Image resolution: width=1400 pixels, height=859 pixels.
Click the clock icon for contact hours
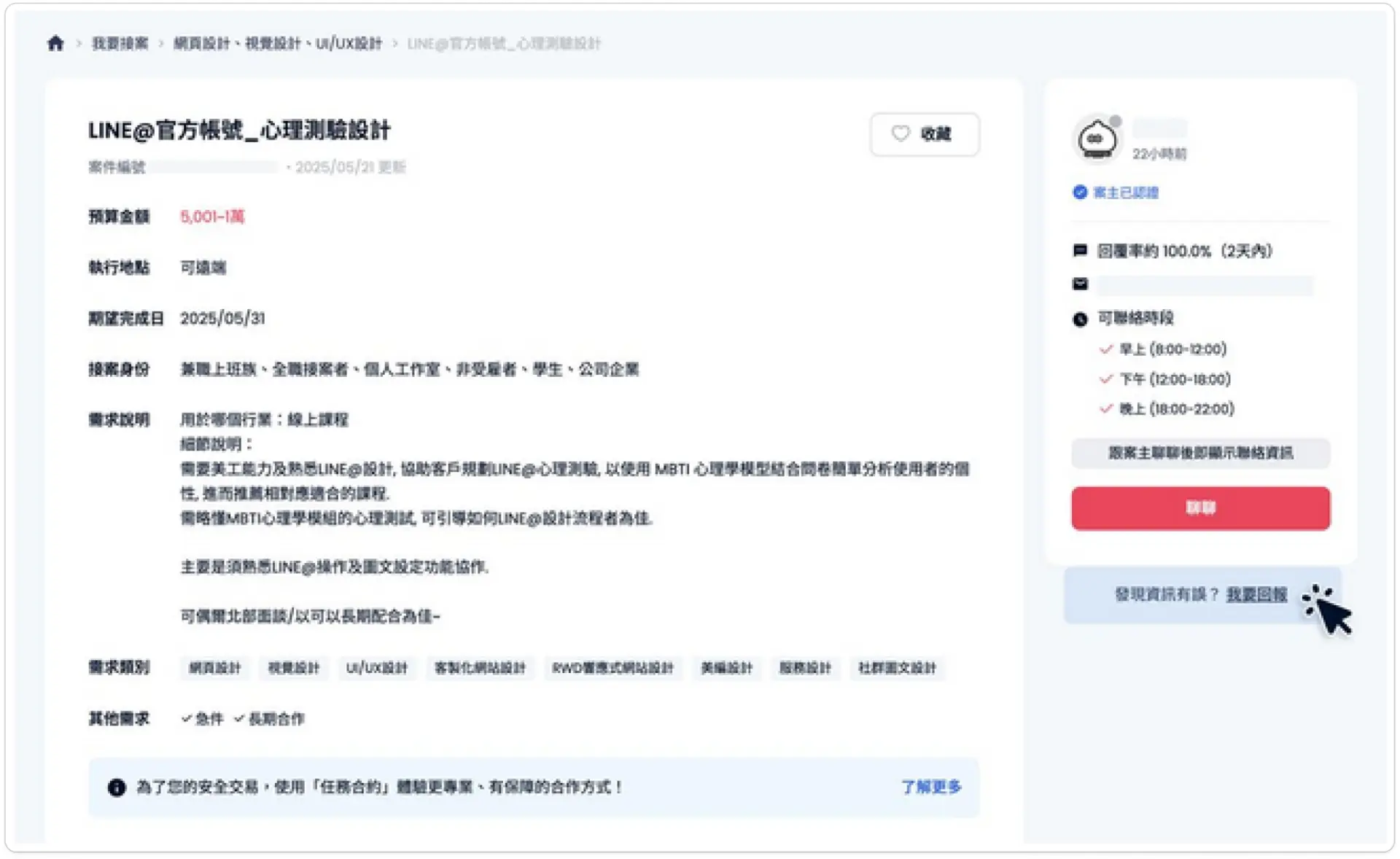pyautogui.click(x=1080, y=319)
